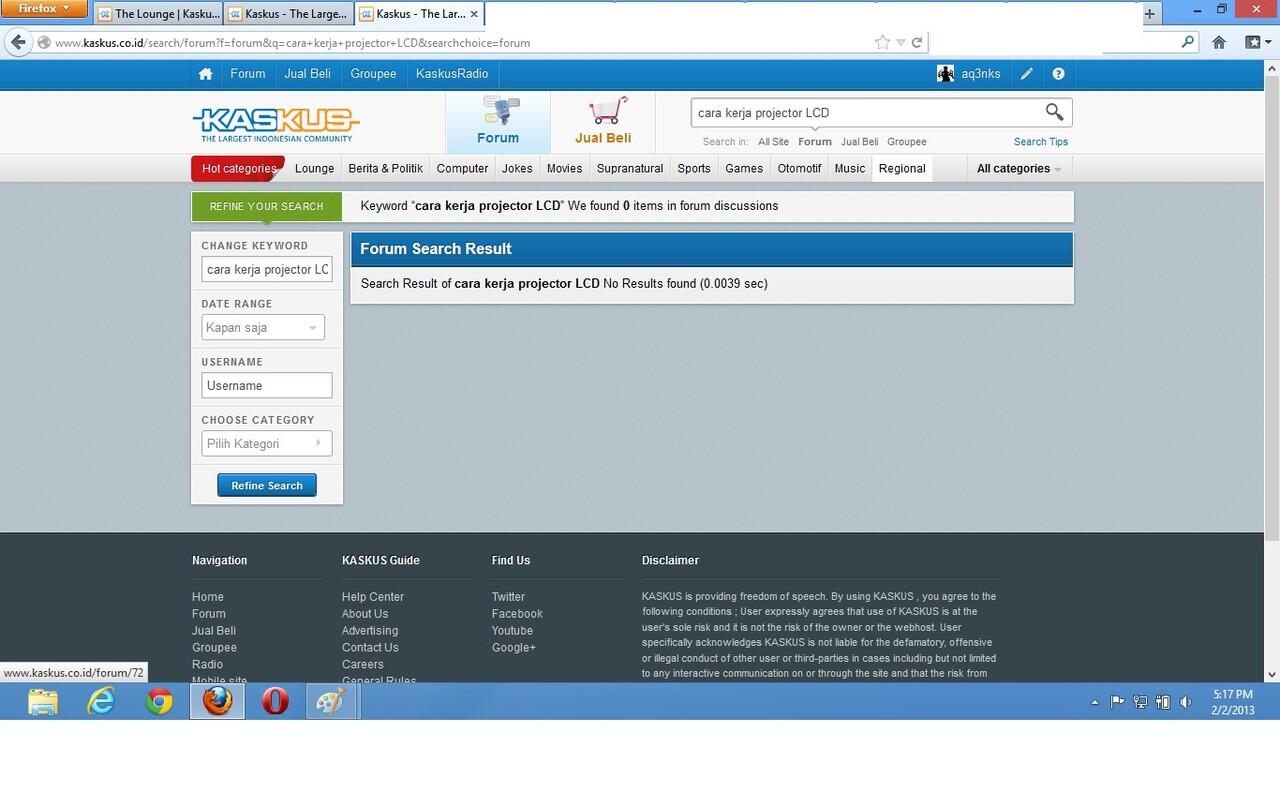This screenshot has height=808, width=1280.
Task: Open the 'Pilih Kategori' category dropdown
Action: click(267, 443)
